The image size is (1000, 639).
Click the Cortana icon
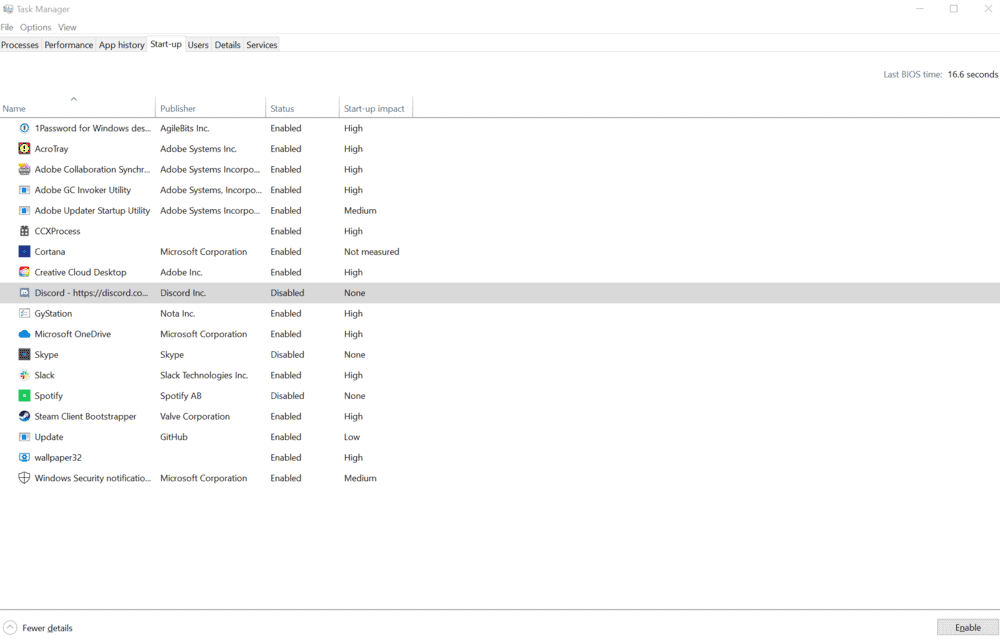(24, 252)
